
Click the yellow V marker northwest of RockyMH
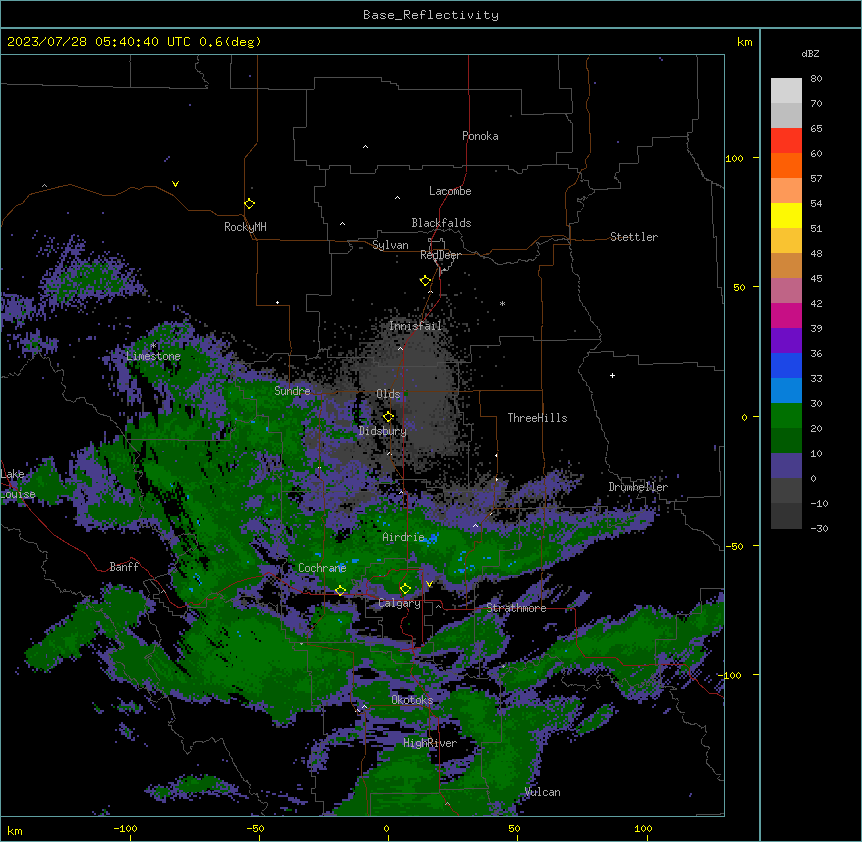pyautogui.click(x=175, y=184)
